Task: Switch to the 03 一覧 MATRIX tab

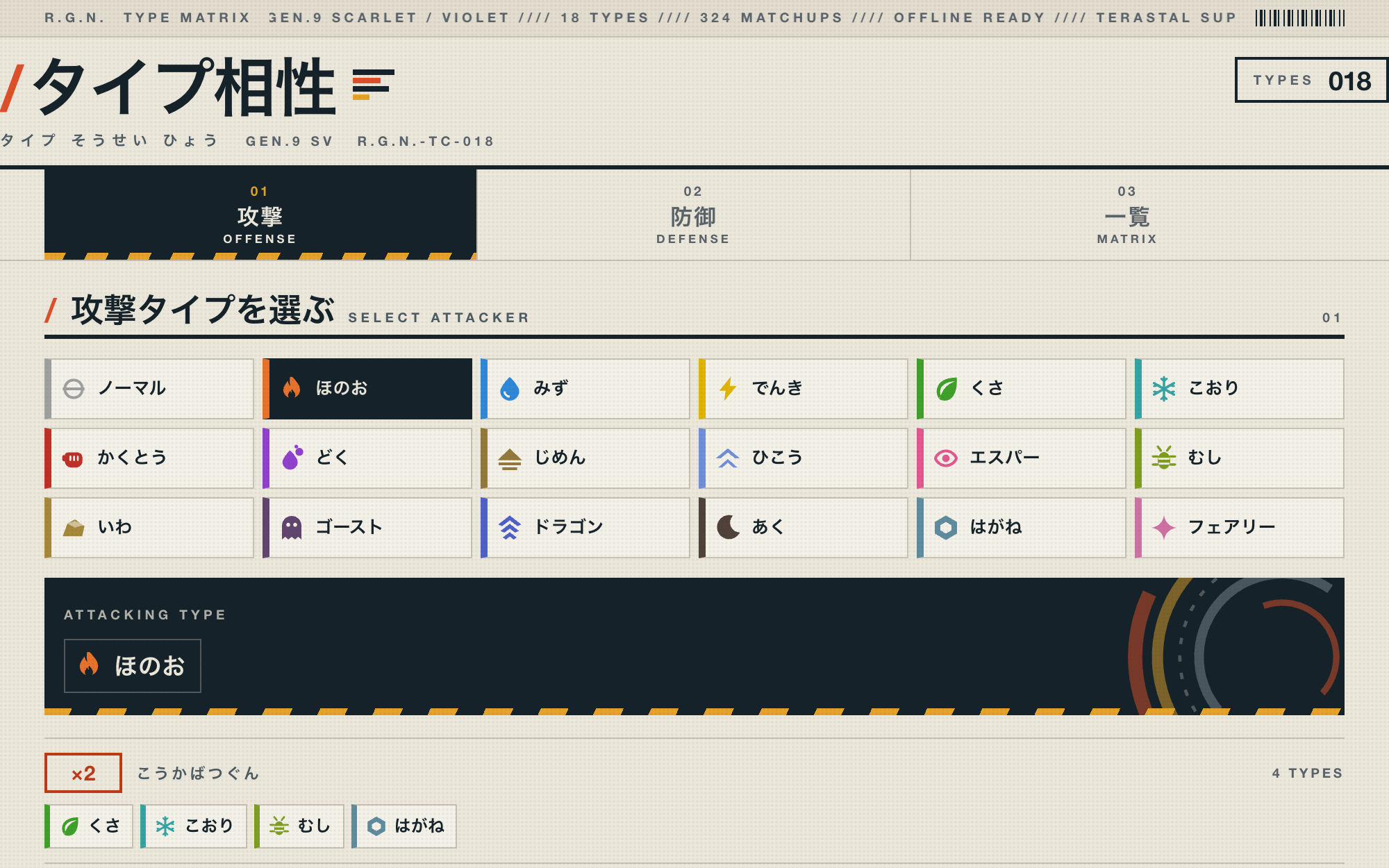Action: (x=1126, y=215)
